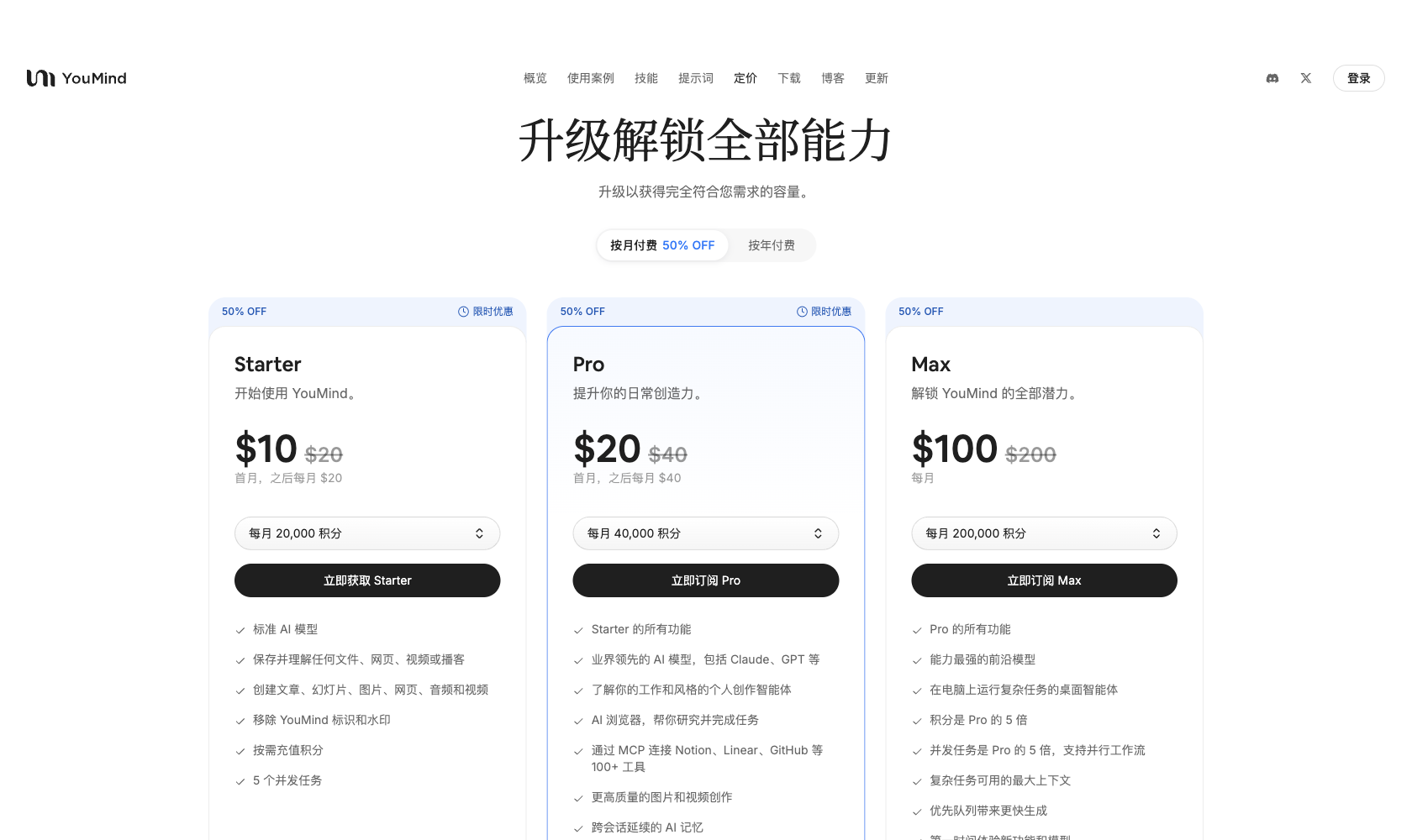Image resolution: width=1412 pixels, height=840 pixels.
Task: Click the YouMind logo
Action: (76, 78)
